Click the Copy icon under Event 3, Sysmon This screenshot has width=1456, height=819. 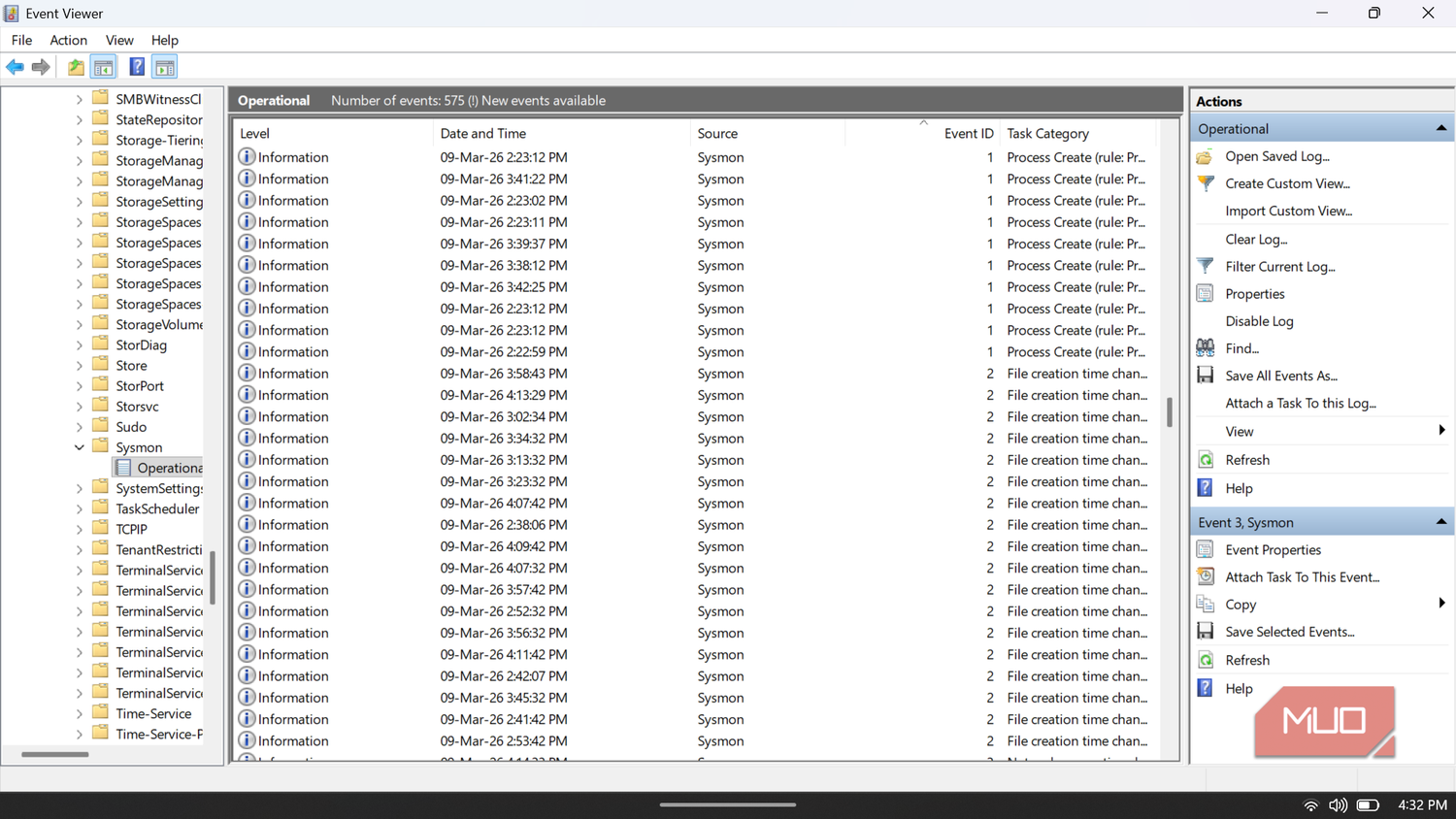(x=1205, y=604)
